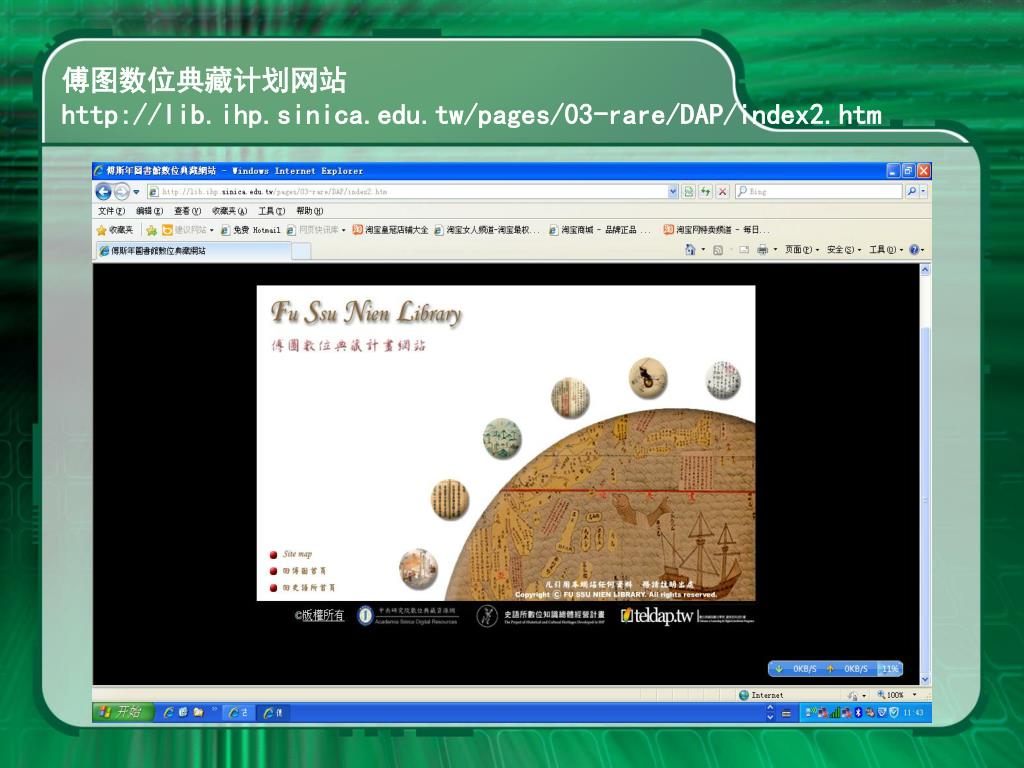Click the Read mail icon
This screenshot has height=768, width=1024.
pyautogui.click(x=744, y=249)
